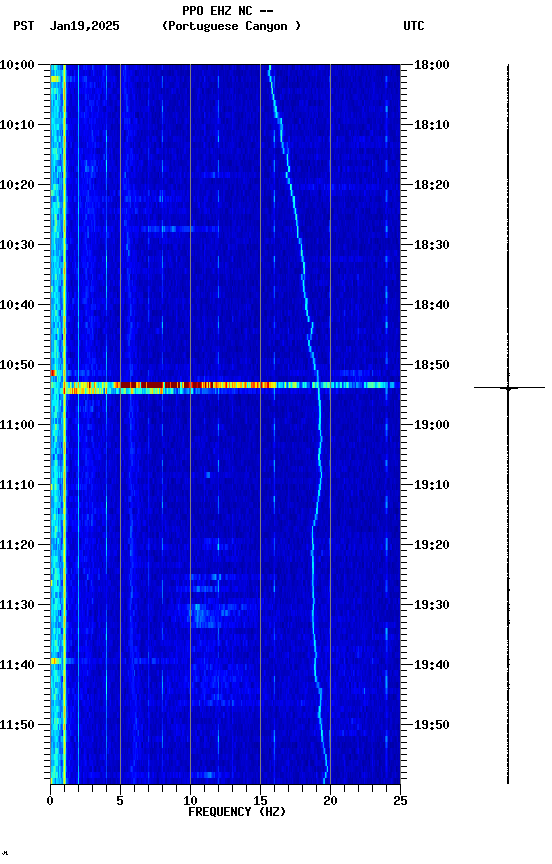Click the UTC time label '18:00'
The image size is (552, 864).
(432, 65)
